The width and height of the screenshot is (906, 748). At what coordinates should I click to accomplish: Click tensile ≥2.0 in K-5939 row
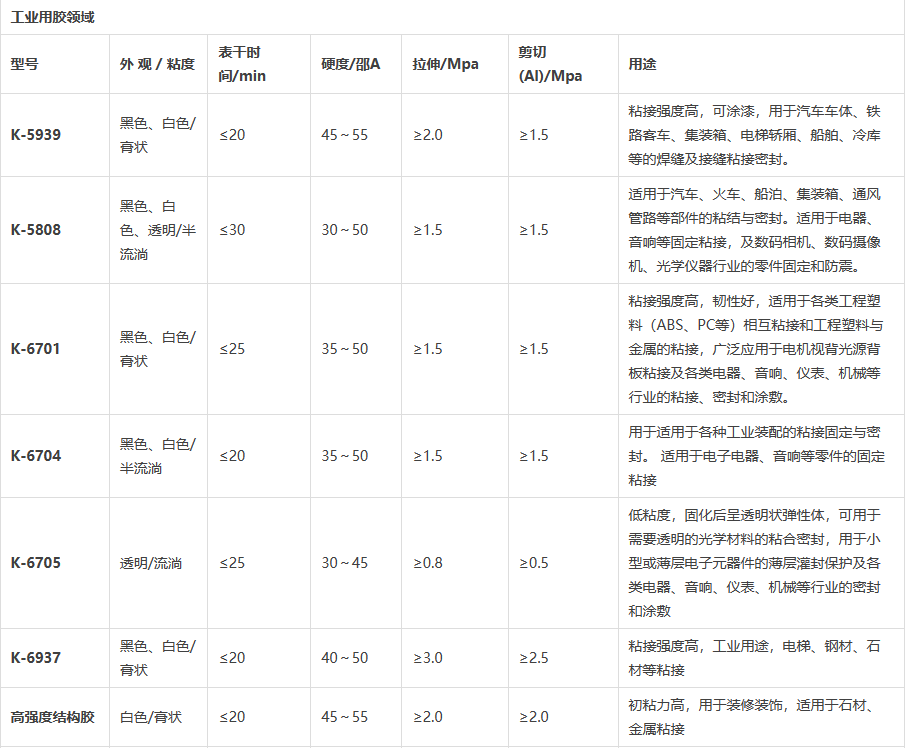[428, 135]
